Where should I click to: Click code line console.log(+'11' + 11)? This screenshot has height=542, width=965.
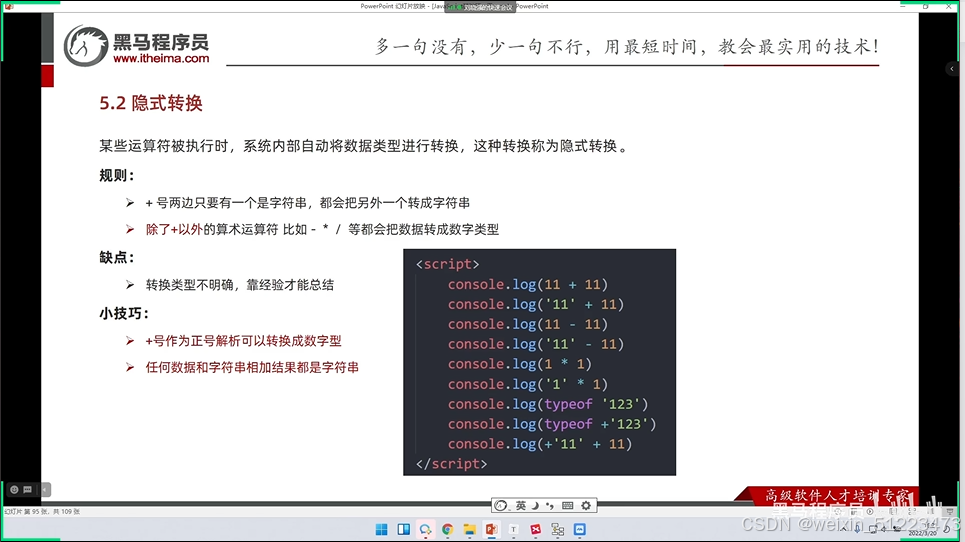tap(540, 444)
